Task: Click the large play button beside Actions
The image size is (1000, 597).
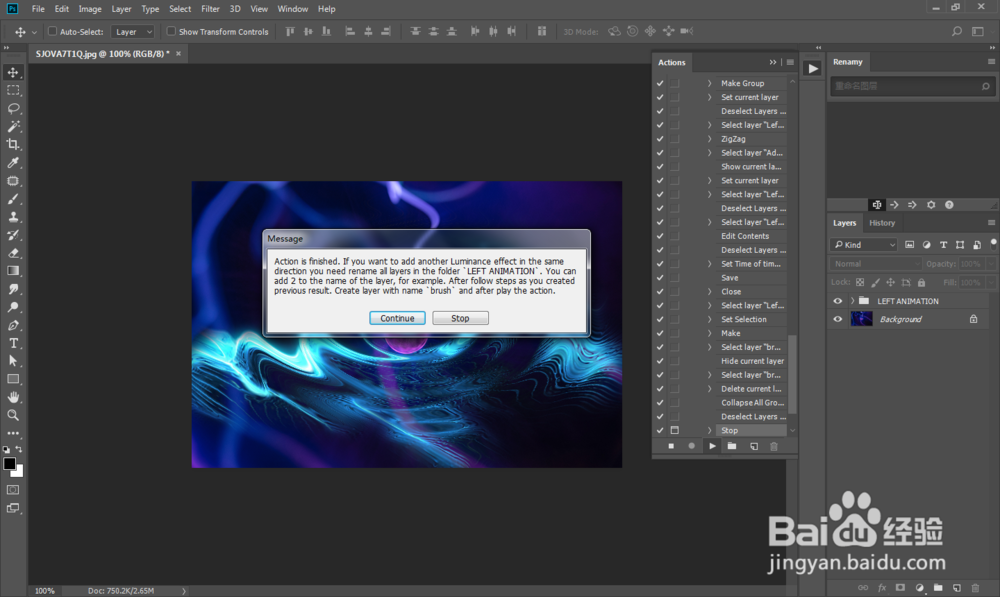Action: (x=812, y=68)
